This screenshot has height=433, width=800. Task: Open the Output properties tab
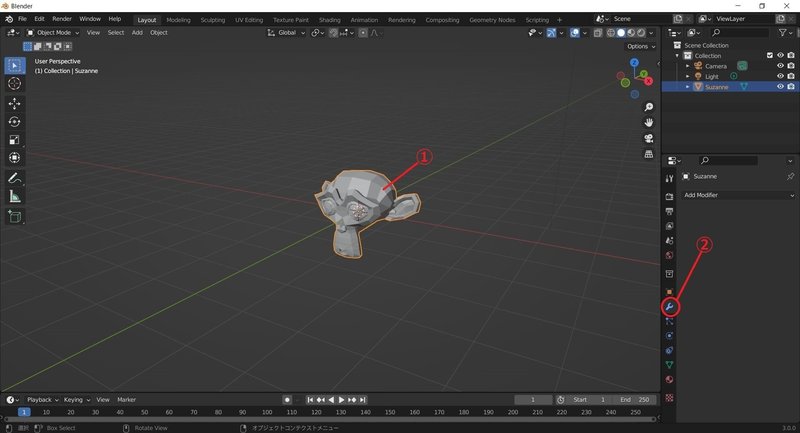(669, 211)
